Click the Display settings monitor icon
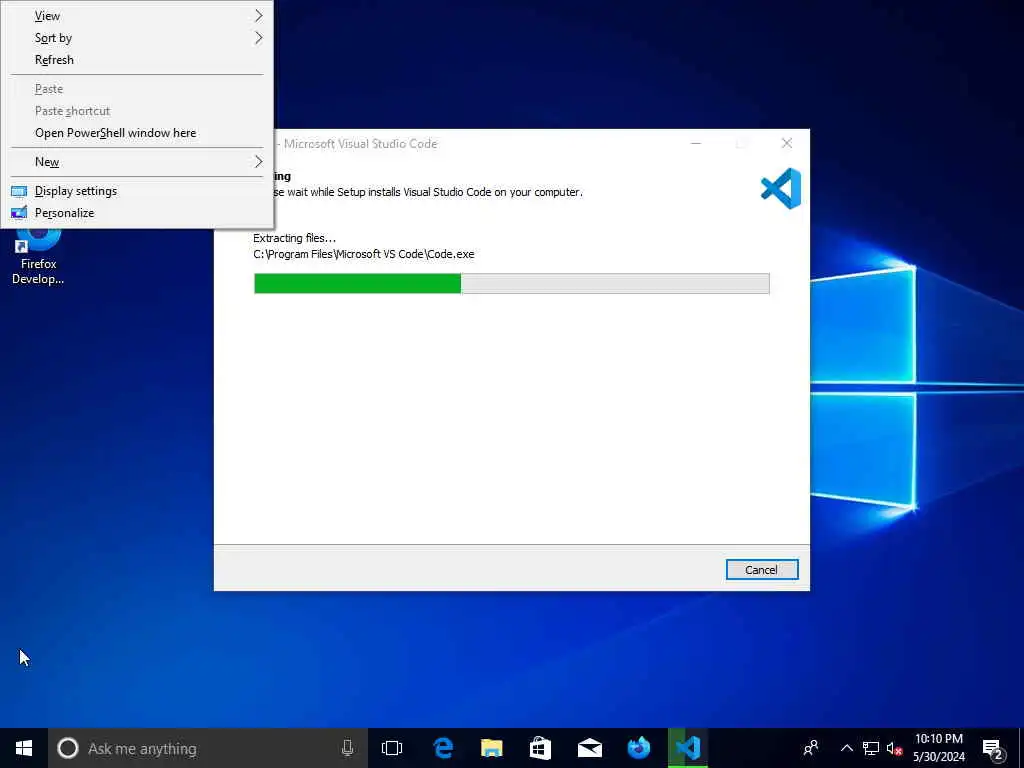Screen dimensions: 1024x768 click(19, 191)
